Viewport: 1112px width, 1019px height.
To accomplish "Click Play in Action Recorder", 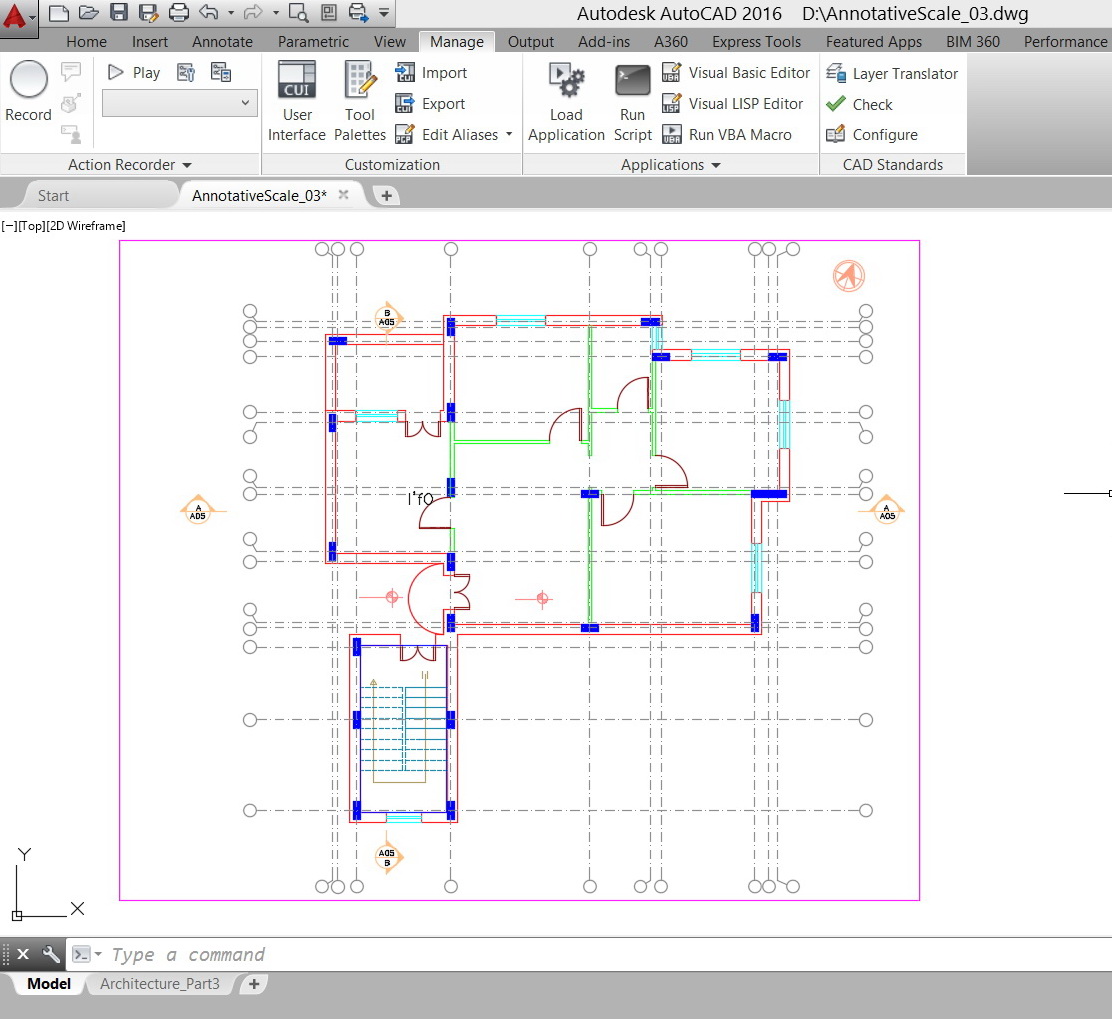I will pyautogui.click(x=134, y=72).
